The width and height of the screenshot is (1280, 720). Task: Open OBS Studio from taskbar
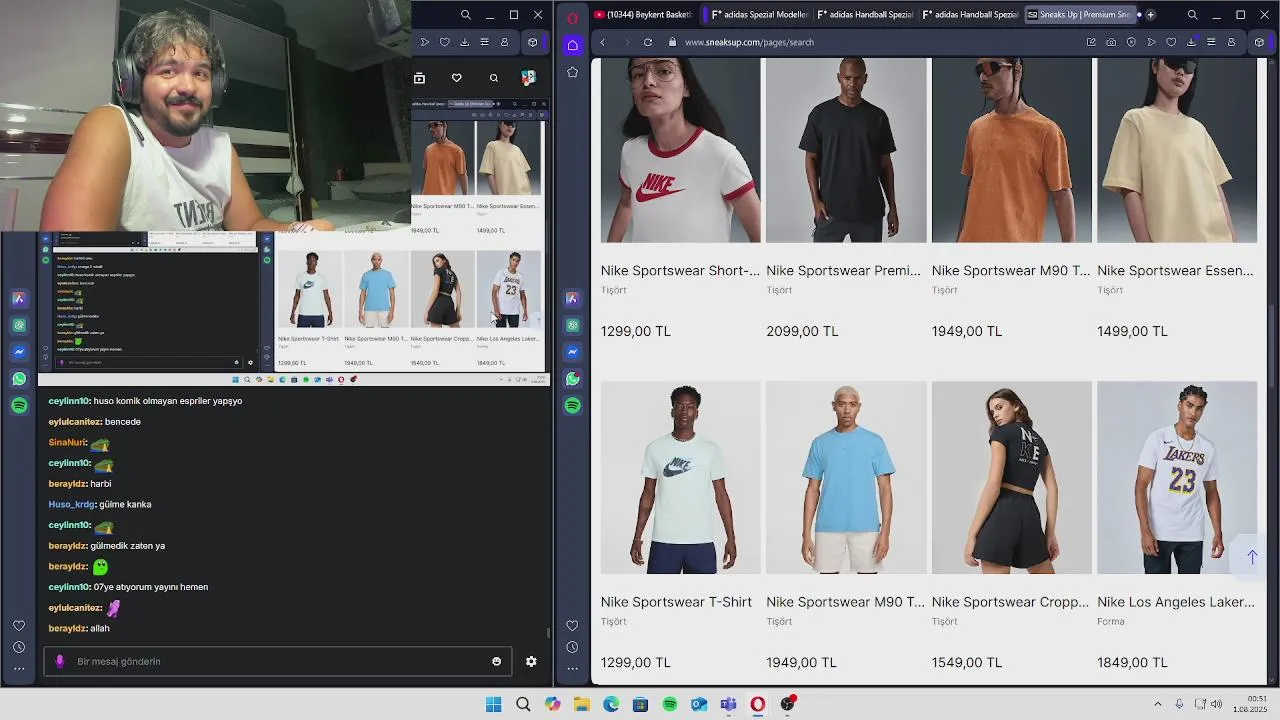coord(788,704)
